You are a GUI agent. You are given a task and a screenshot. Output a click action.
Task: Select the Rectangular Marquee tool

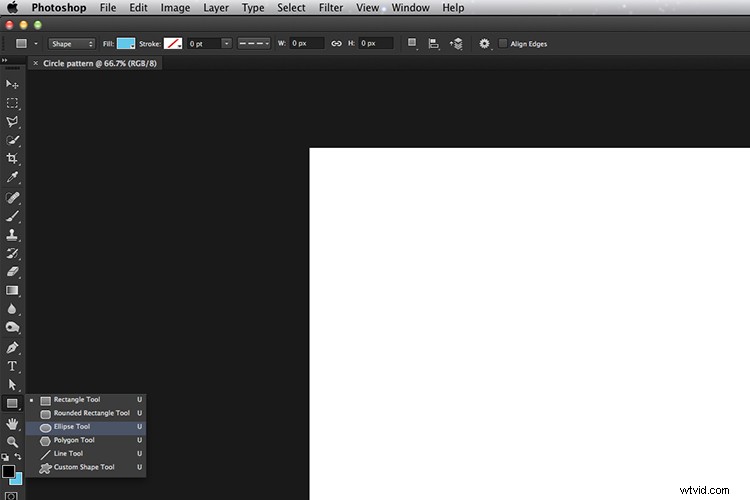tap(12, 103)
